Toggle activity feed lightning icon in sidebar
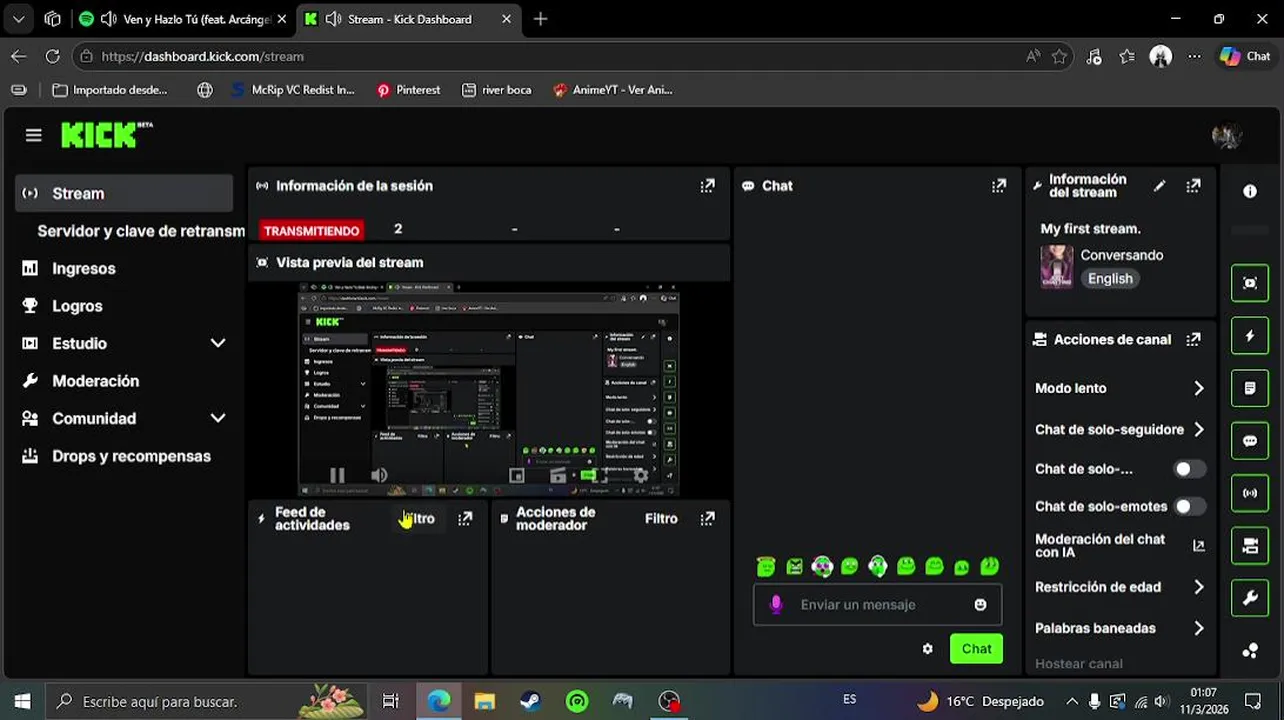Image resolution: width=1284 pixels, height=720 pixels. [1250, 336]
